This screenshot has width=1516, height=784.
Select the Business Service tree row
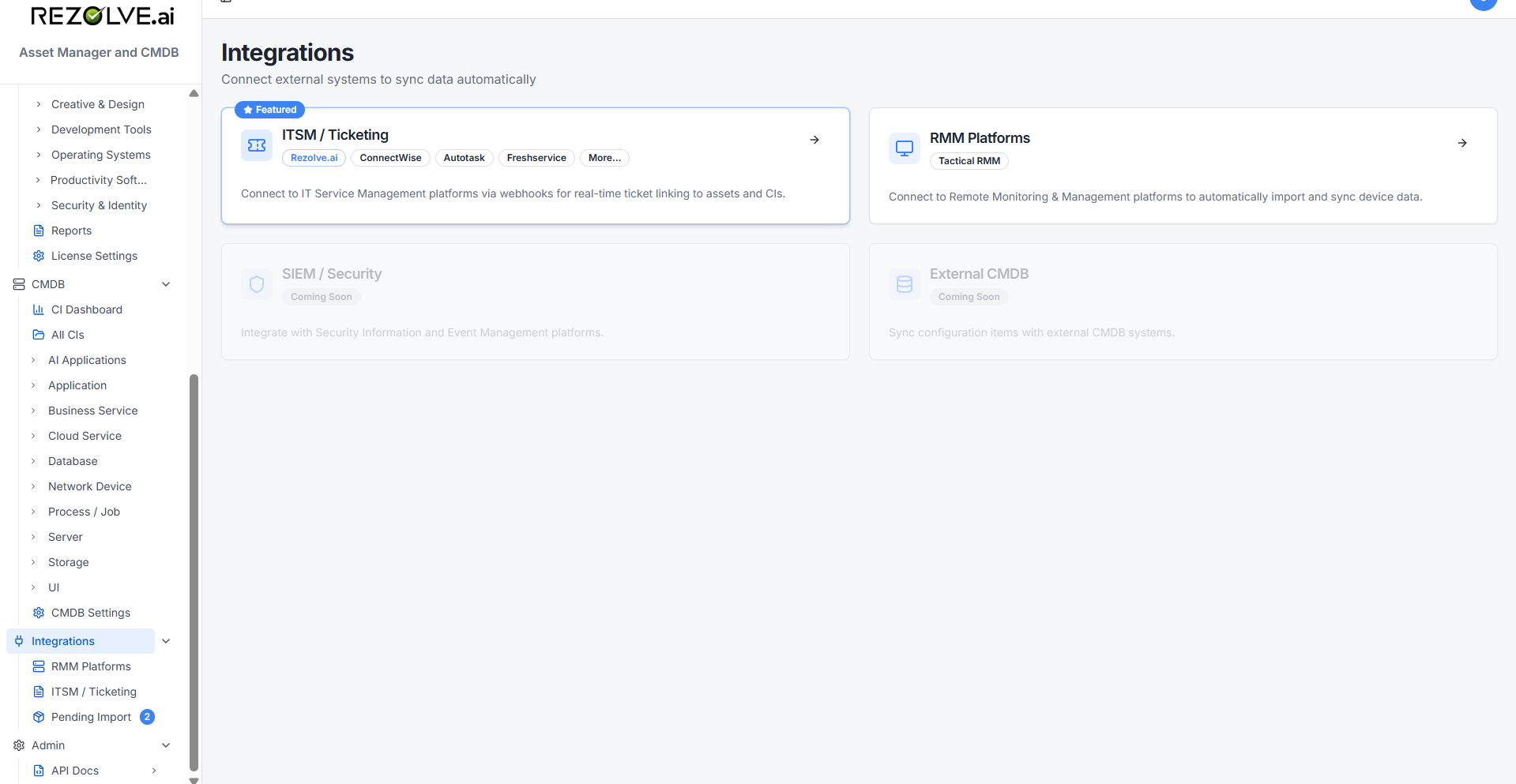[x=92, y=411]
